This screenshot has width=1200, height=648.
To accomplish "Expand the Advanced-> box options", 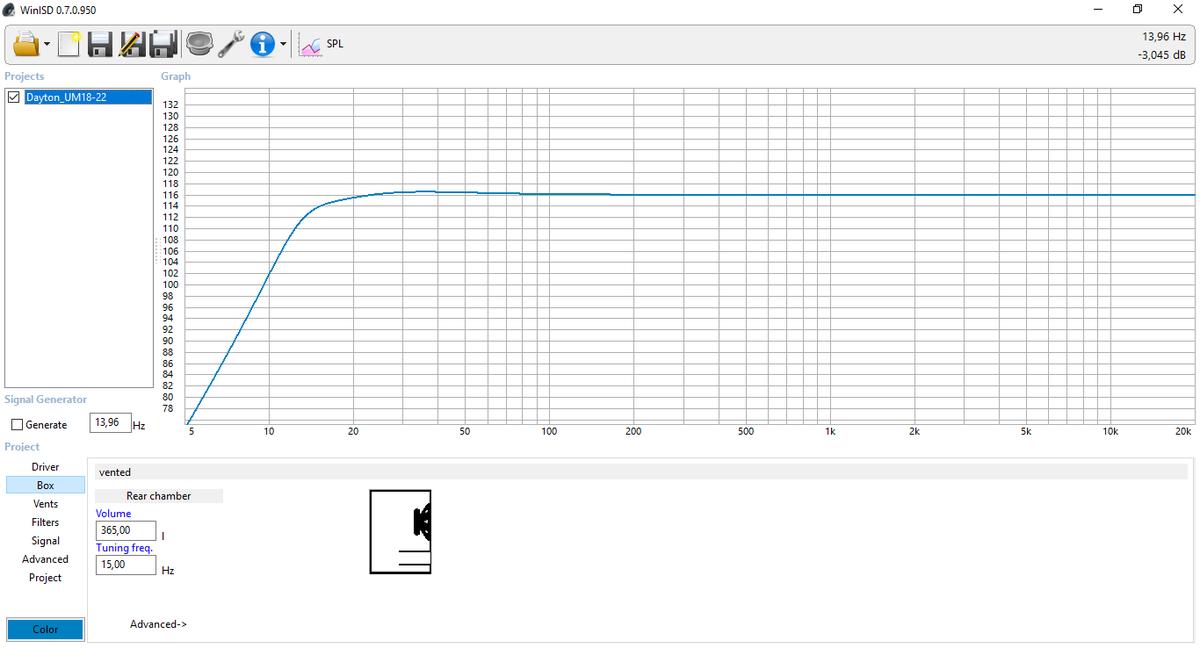I will (158, 624).
